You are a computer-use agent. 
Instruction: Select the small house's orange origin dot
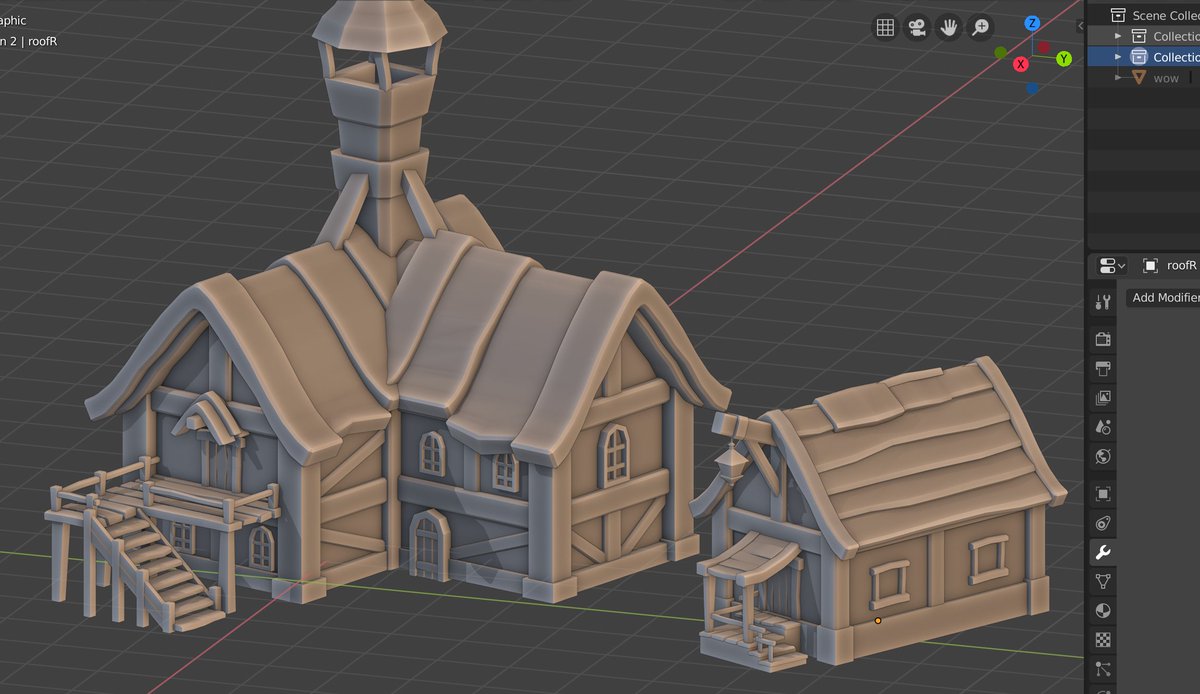click(x=878, y=621)
